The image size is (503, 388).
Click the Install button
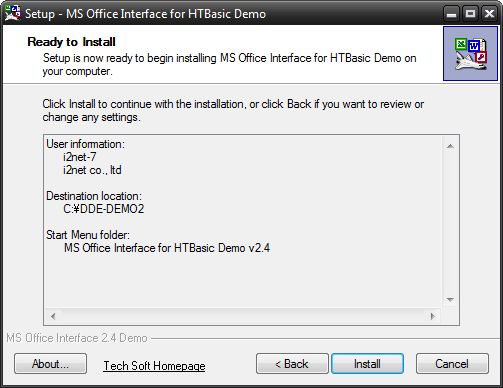[x=367, y=364]
